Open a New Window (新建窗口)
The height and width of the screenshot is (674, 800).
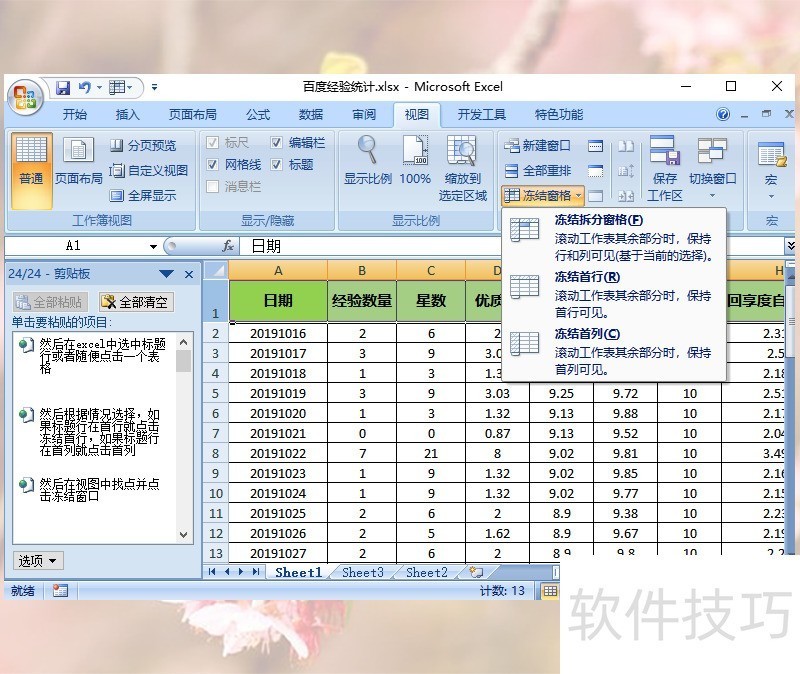(x=537, y=145)
